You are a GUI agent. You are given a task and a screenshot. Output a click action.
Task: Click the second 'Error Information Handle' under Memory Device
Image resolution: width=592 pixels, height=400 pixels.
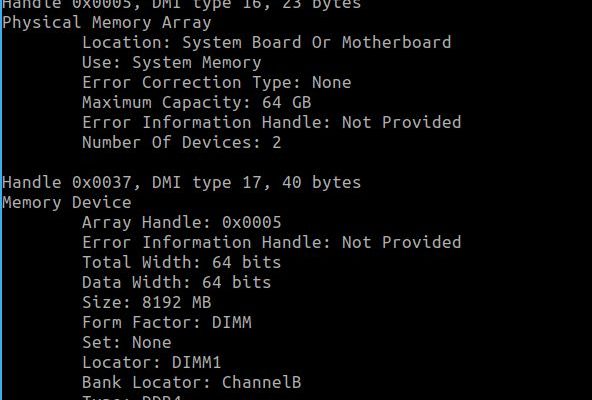pyautogui.click(x=272, y=242)
